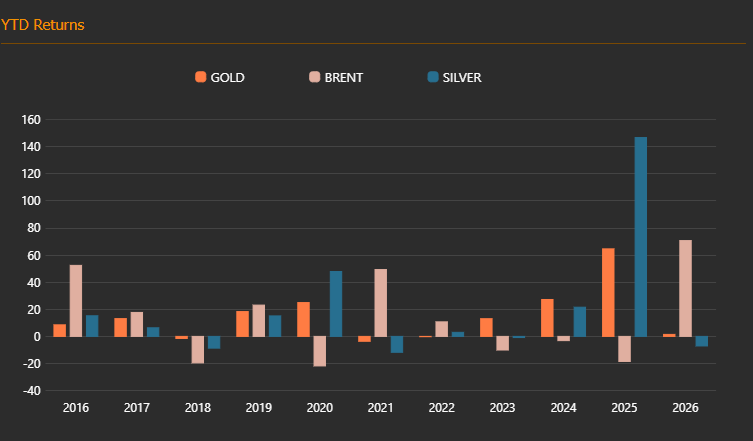Select the SILVER bar for 2019

click(x=275, y=326)
